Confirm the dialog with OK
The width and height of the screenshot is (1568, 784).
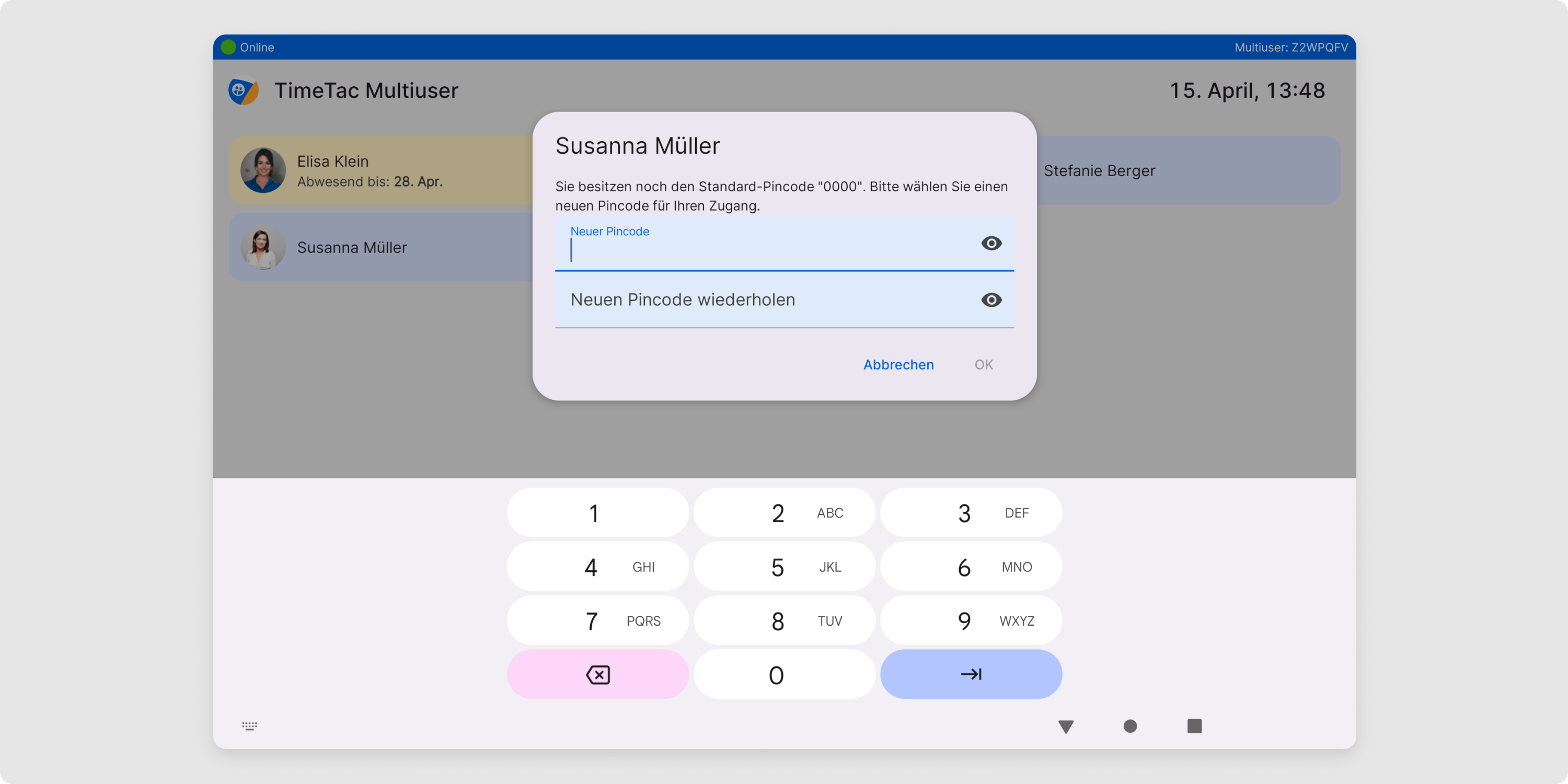[x=984, y=365]
